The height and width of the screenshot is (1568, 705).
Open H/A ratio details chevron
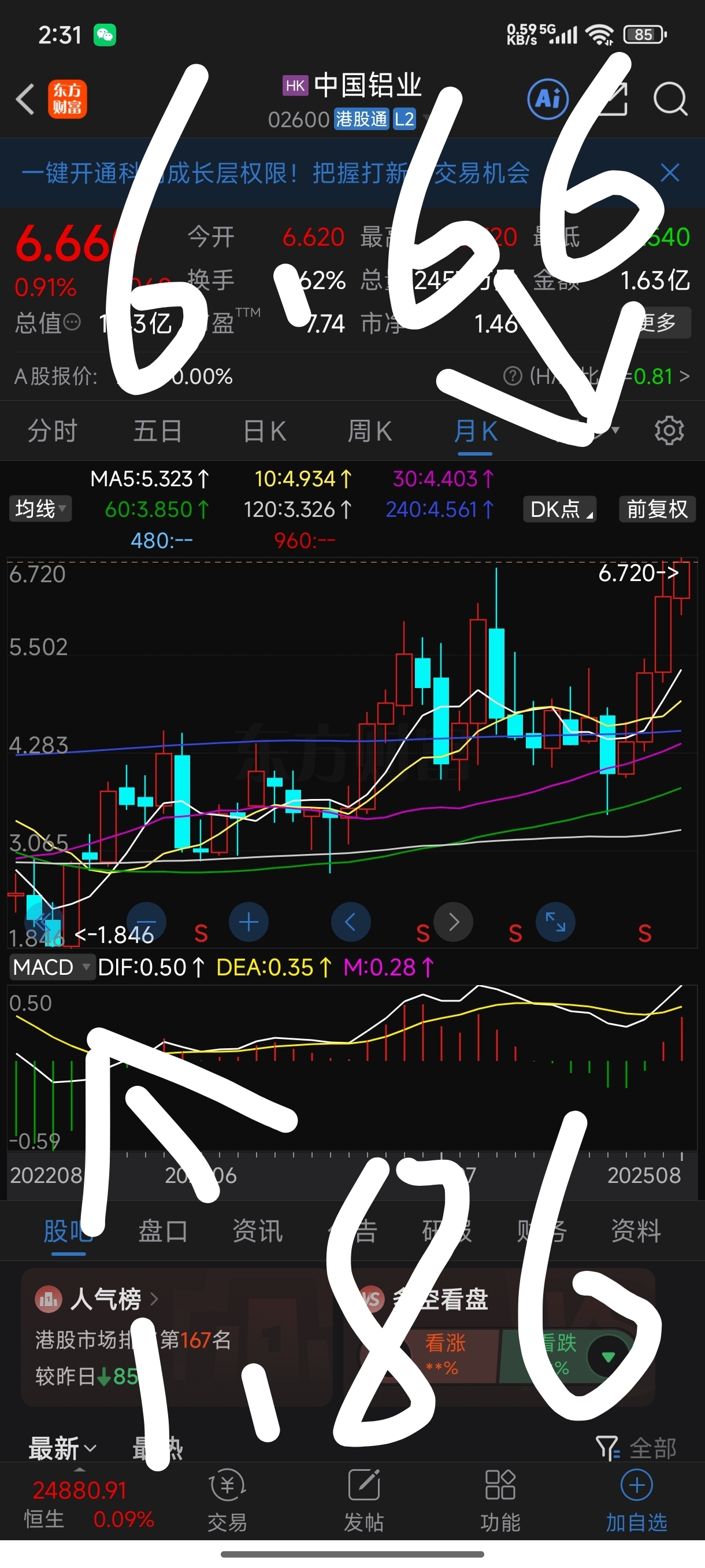[685, 376]
